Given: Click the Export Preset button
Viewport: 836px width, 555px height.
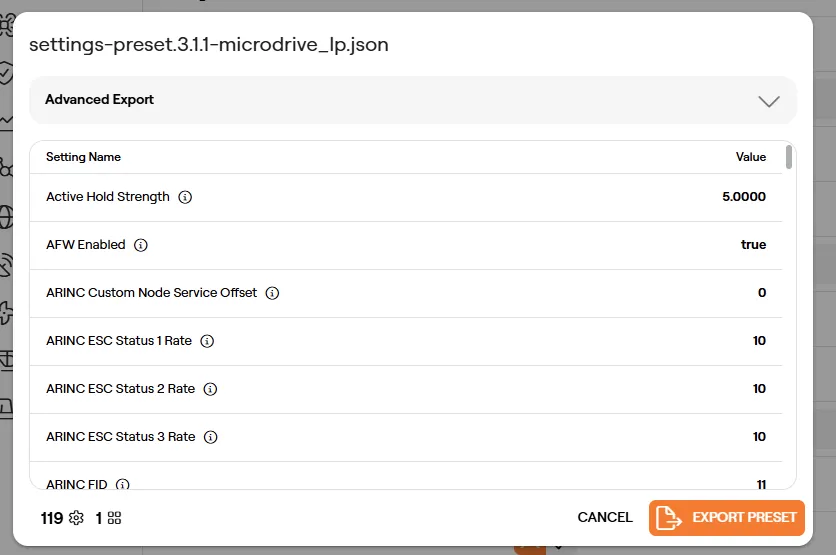Looking at the screenshot, I should click(x=727, y=518).
